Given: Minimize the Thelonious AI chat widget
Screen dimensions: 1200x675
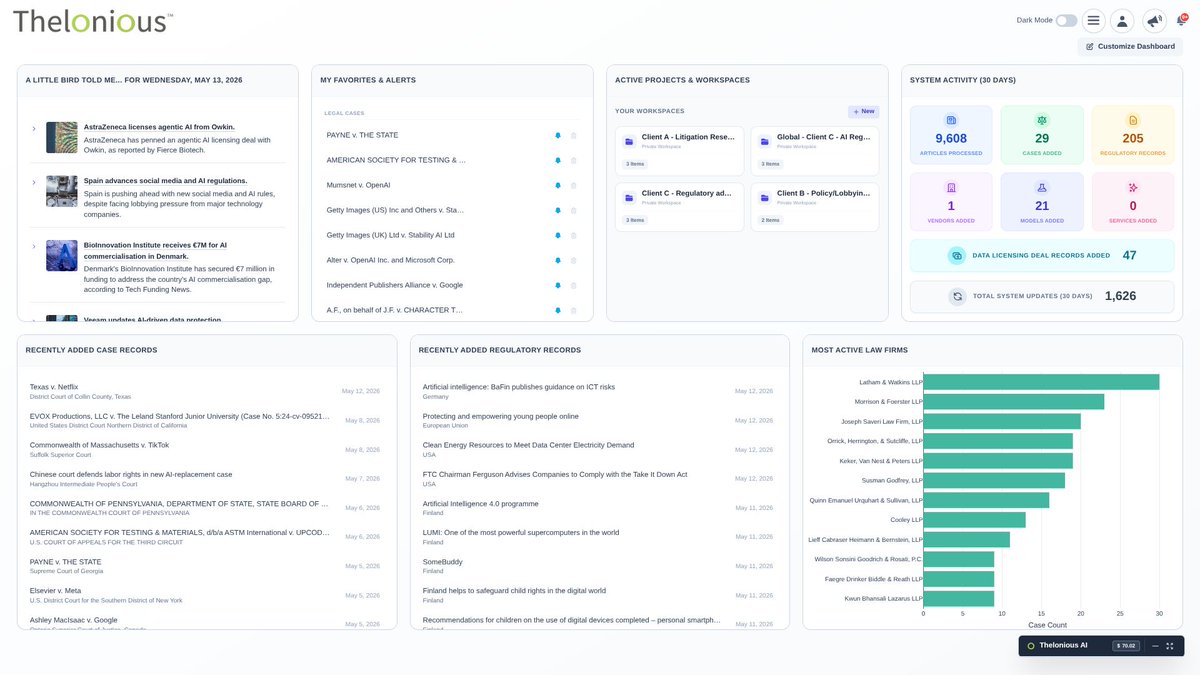Looking at the screenshot, I should (1155, 646).
